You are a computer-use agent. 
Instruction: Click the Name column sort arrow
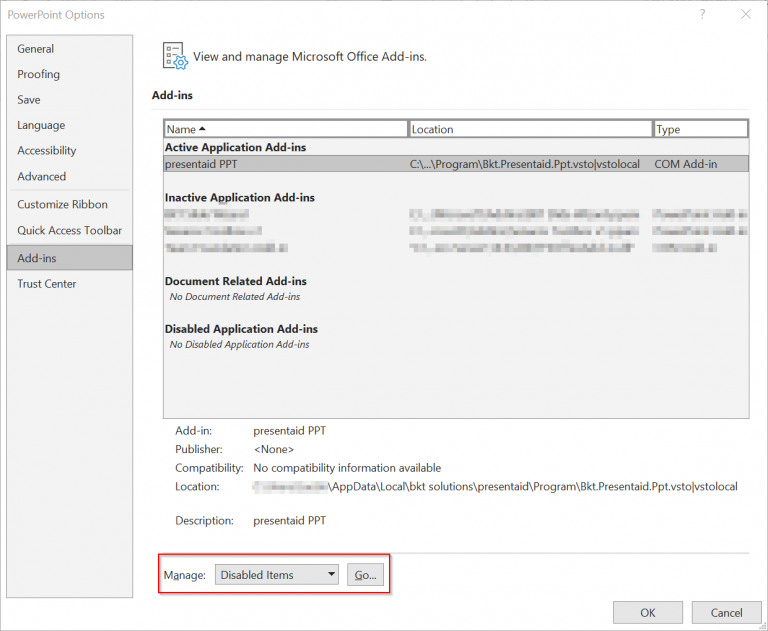click(x=202, y=129)
